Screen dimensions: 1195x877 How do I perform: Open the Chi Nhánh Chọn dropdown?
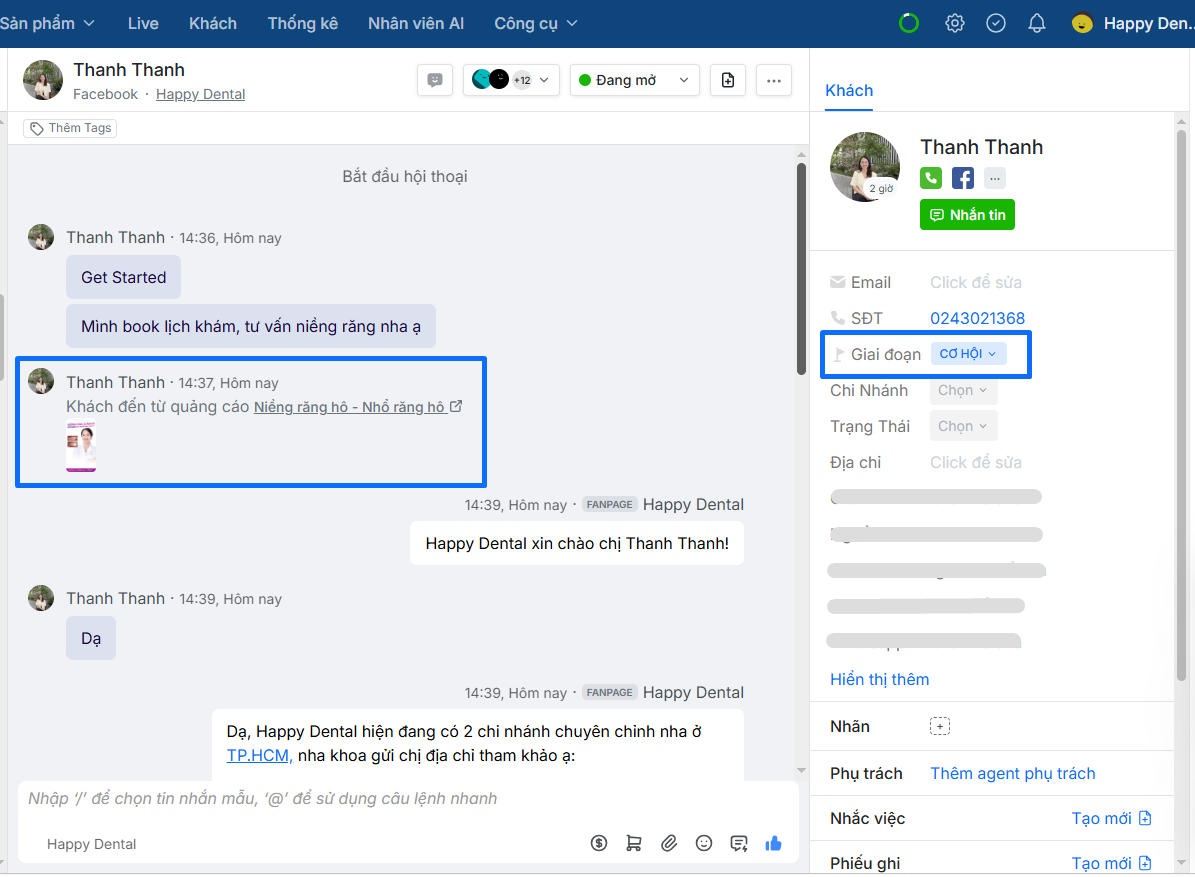point(963,390)
